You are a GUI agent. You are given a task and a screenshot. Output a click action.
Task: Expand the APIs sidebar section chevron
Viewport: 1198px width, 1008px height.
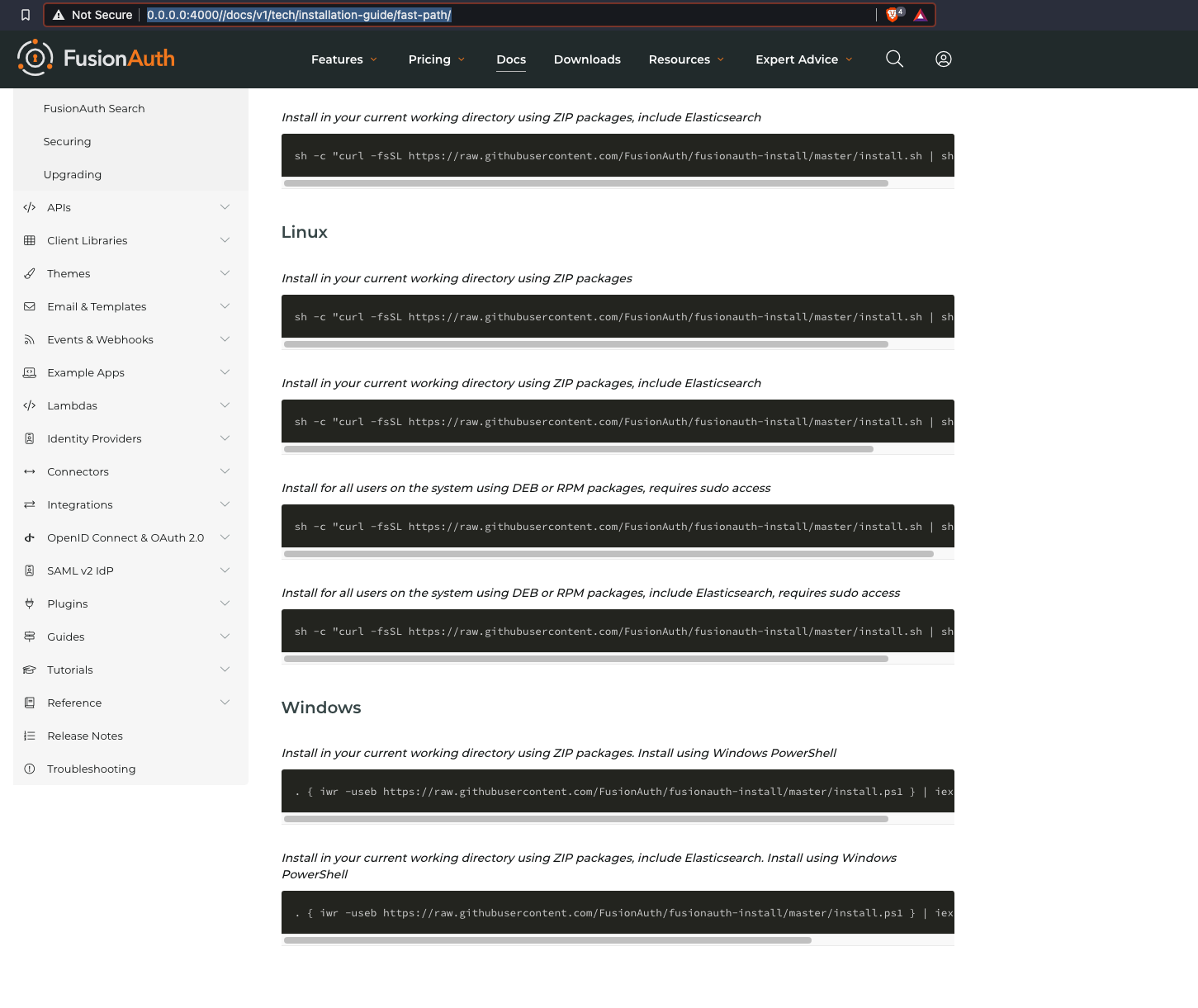tap(225, 207)
